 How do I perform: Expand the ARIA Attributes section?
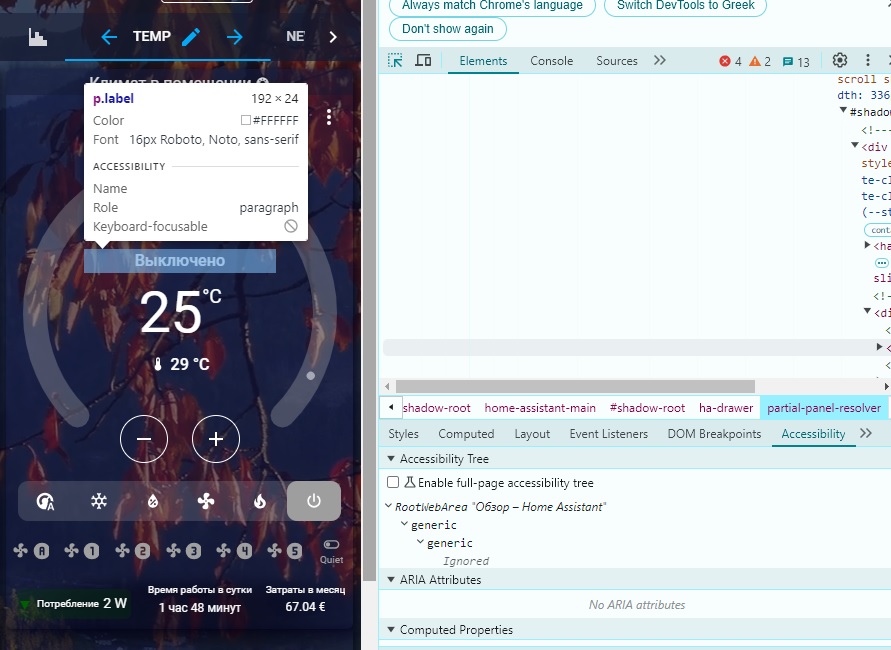pos(391,579)
